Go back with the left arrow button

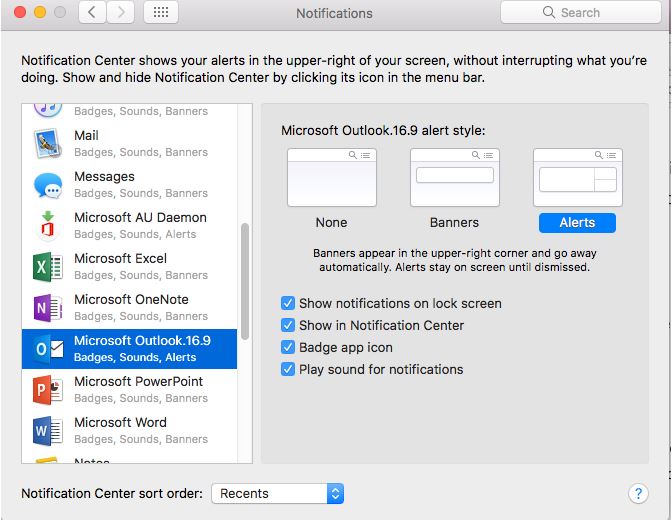[92, 12]
